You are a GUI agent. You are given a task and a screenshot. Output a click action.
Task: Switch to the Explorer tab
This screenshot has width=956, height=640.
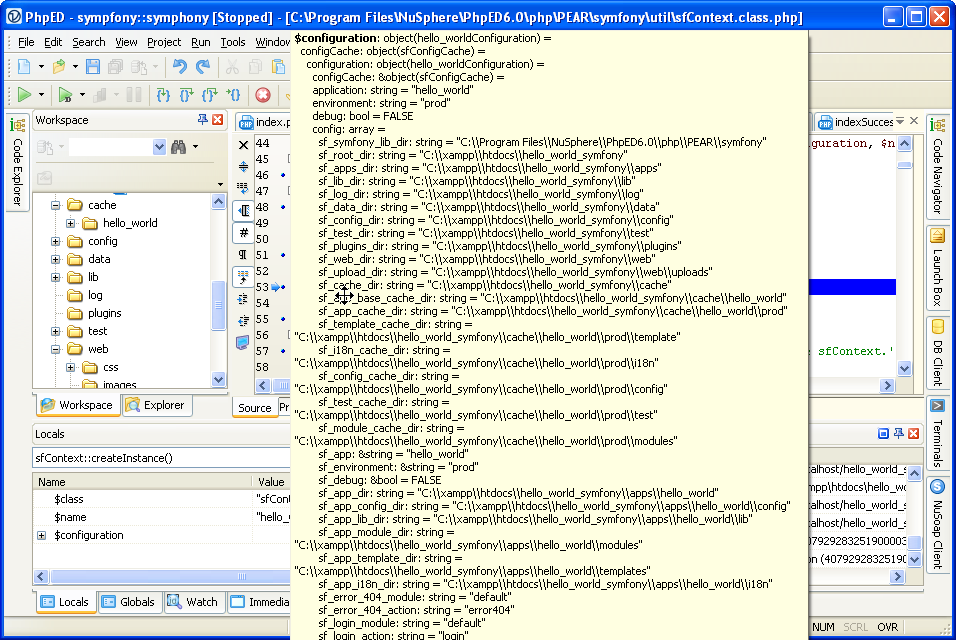155,405
